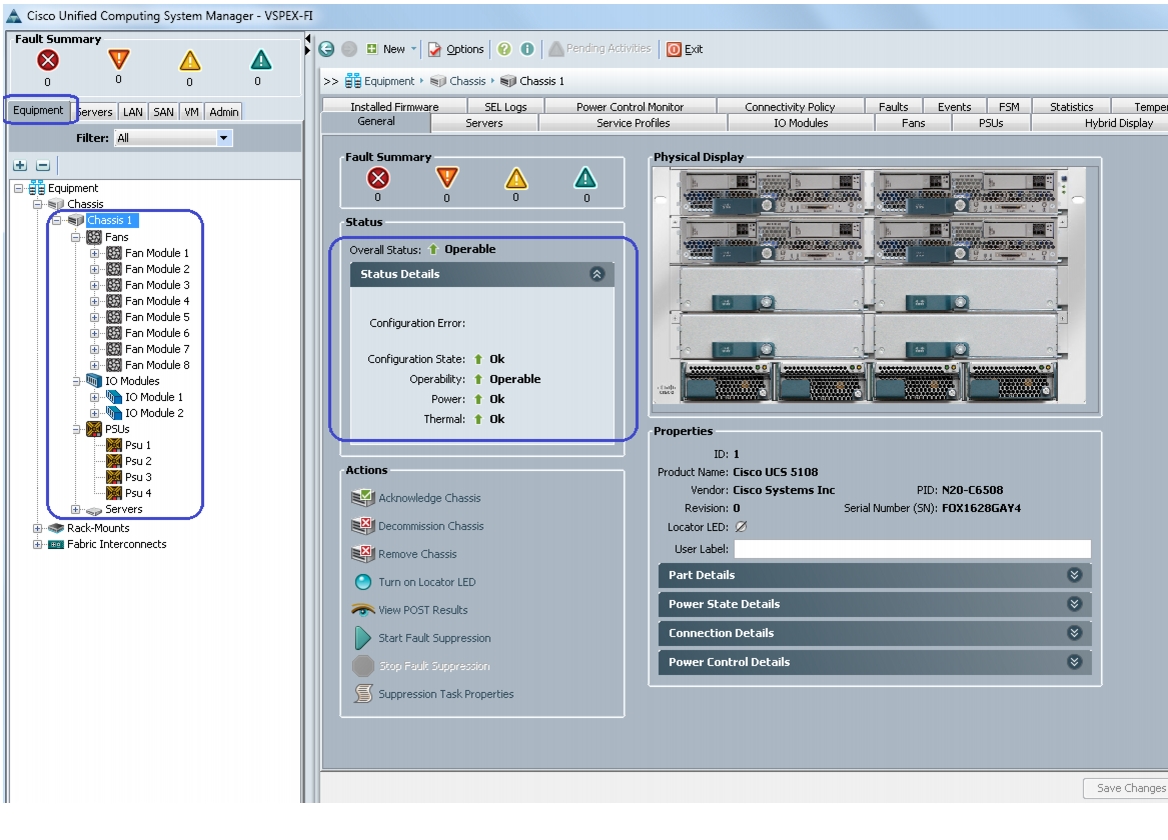Open the SEL Logs tab
This screenshot has width=1168, height=840.
click(x=505, y=106)
